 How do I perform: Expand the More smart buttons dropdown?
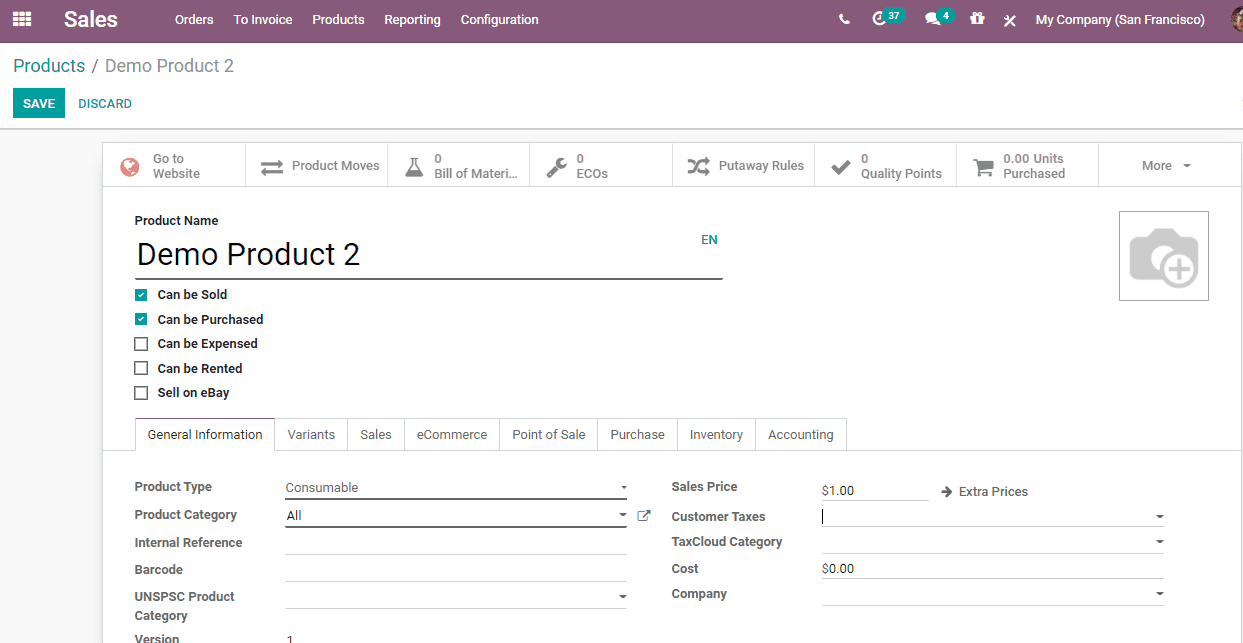1166,166
